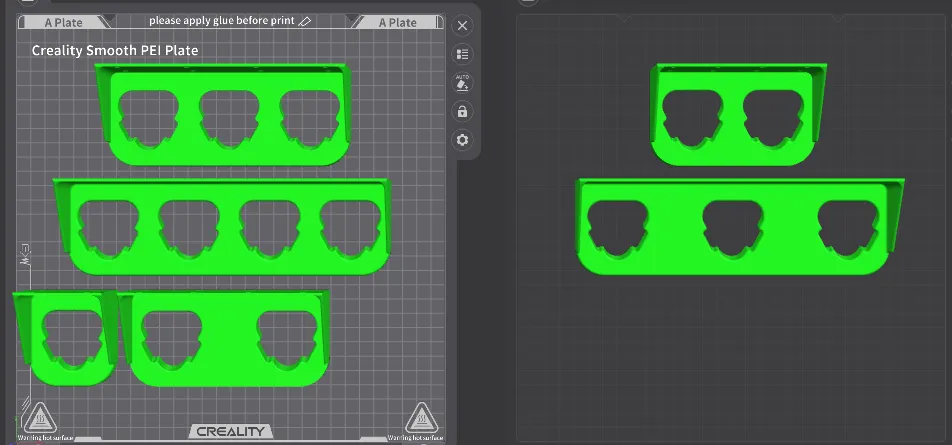The image size is (952, 445).
Task: Click the pencil icon to rename the plate
Action: (x=305, y=21)
